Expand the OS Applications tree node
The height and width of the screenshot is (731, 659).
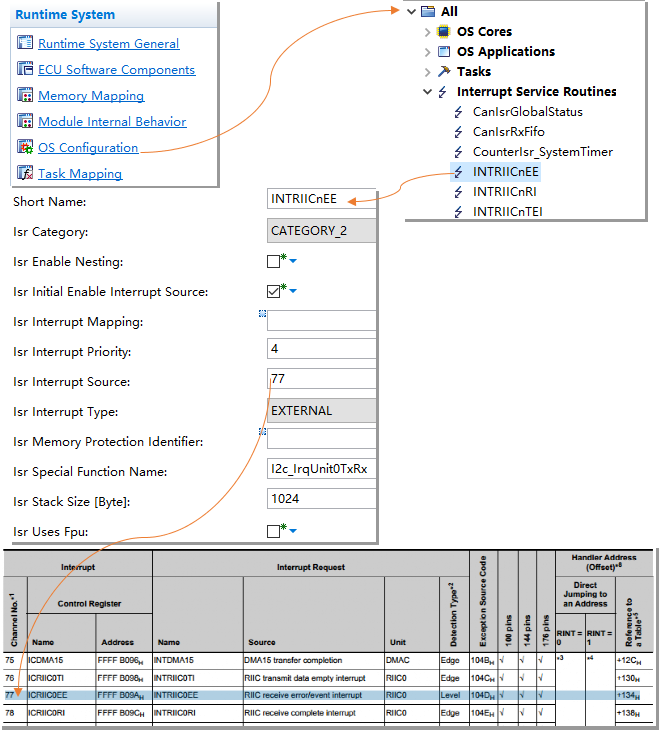coord(428,52)
